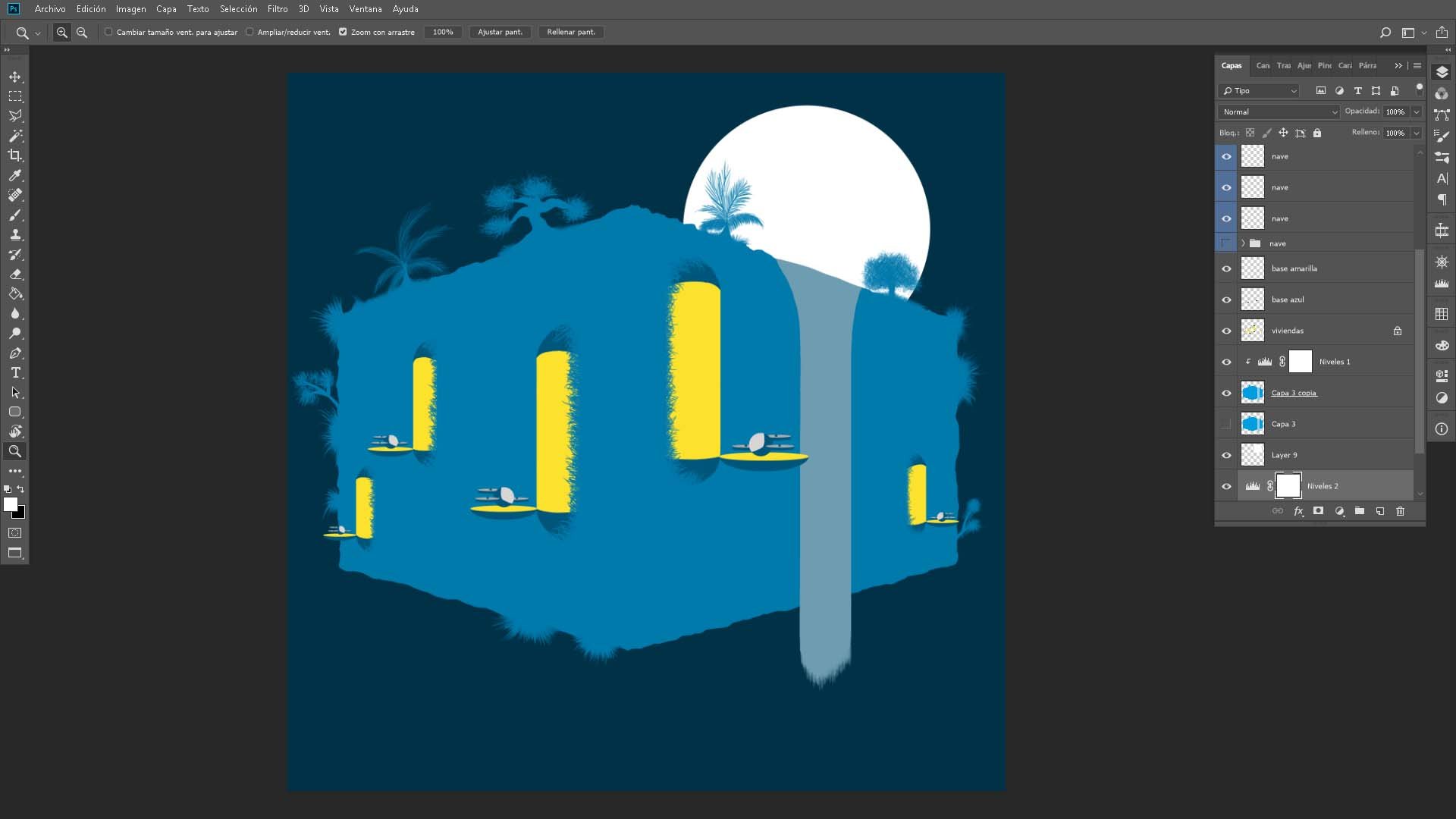The height and width of the screenshot is (819, 1456).
Task: Click the Zoom Out magnifier option
Action: coord(82,33)
